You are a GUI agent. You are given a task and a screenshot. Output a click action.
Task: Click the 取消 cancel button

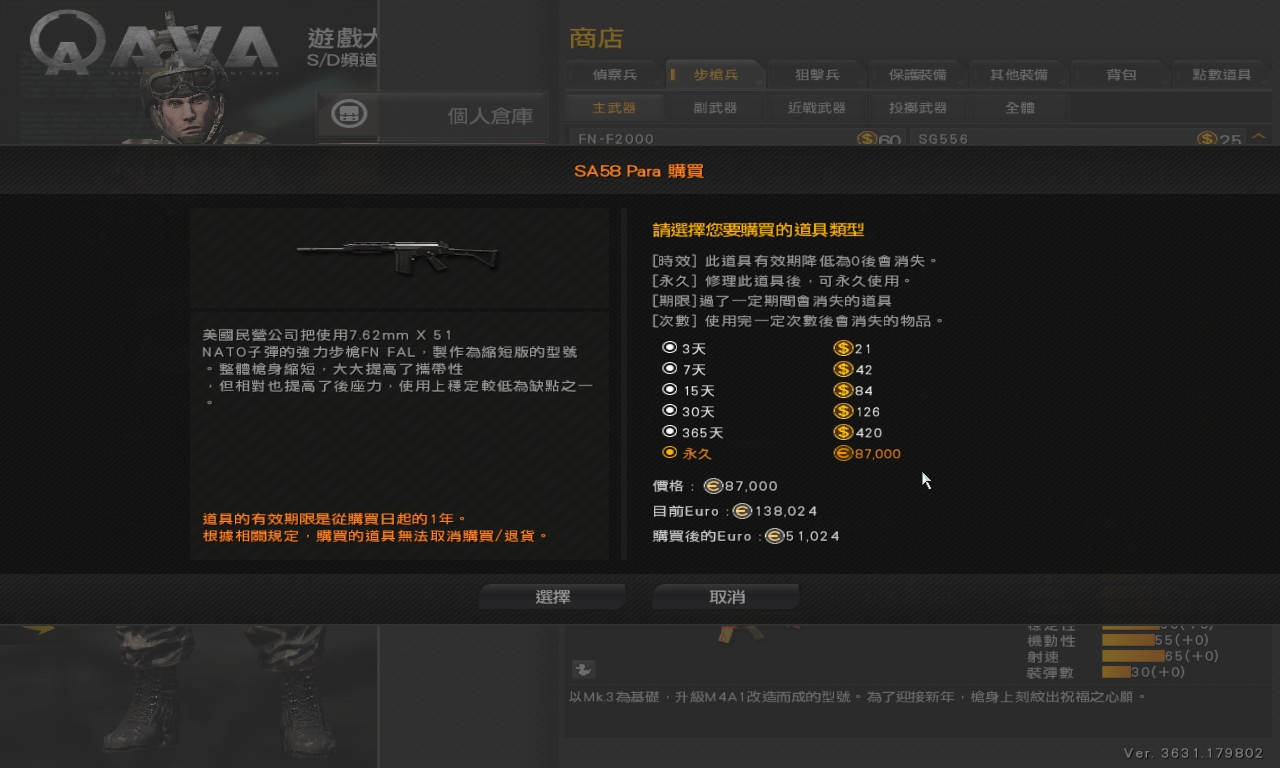click(x=727, y=597)
